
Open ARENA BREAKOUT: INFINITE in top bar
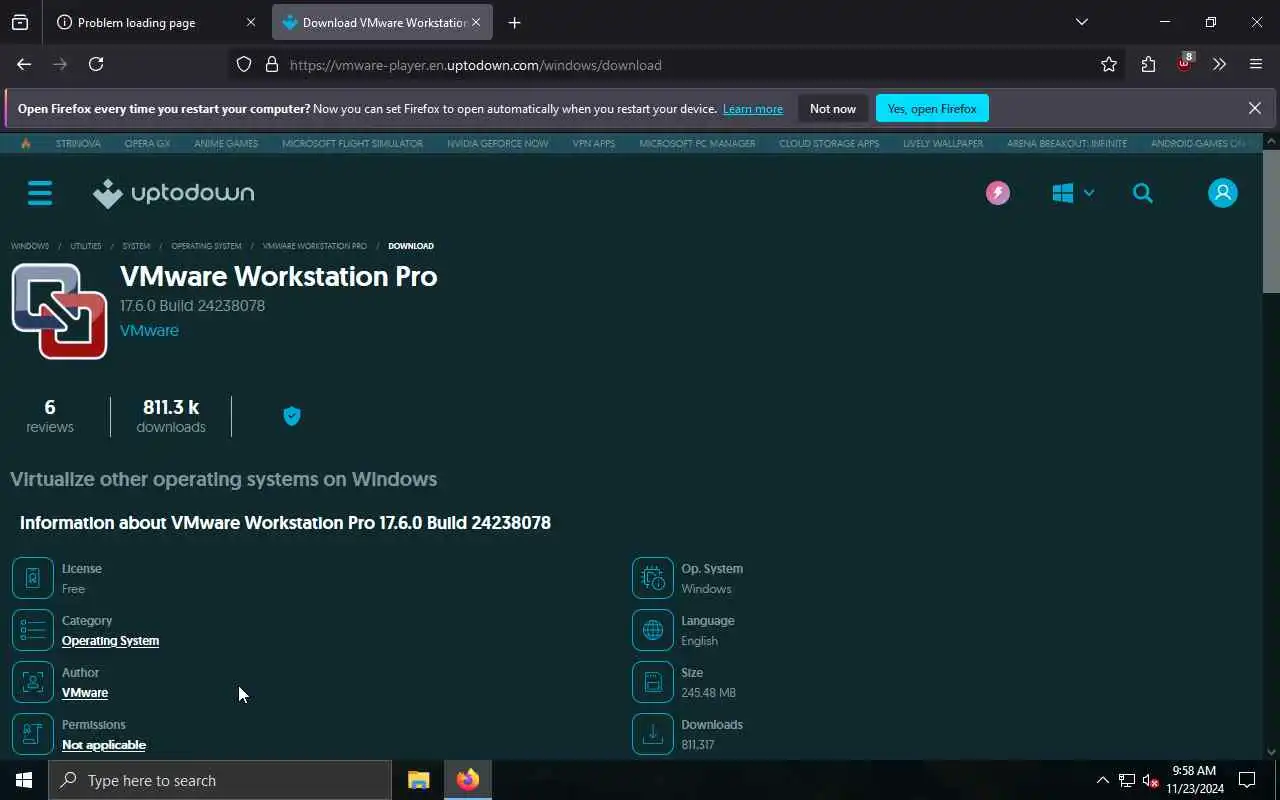click(1067, 144)
